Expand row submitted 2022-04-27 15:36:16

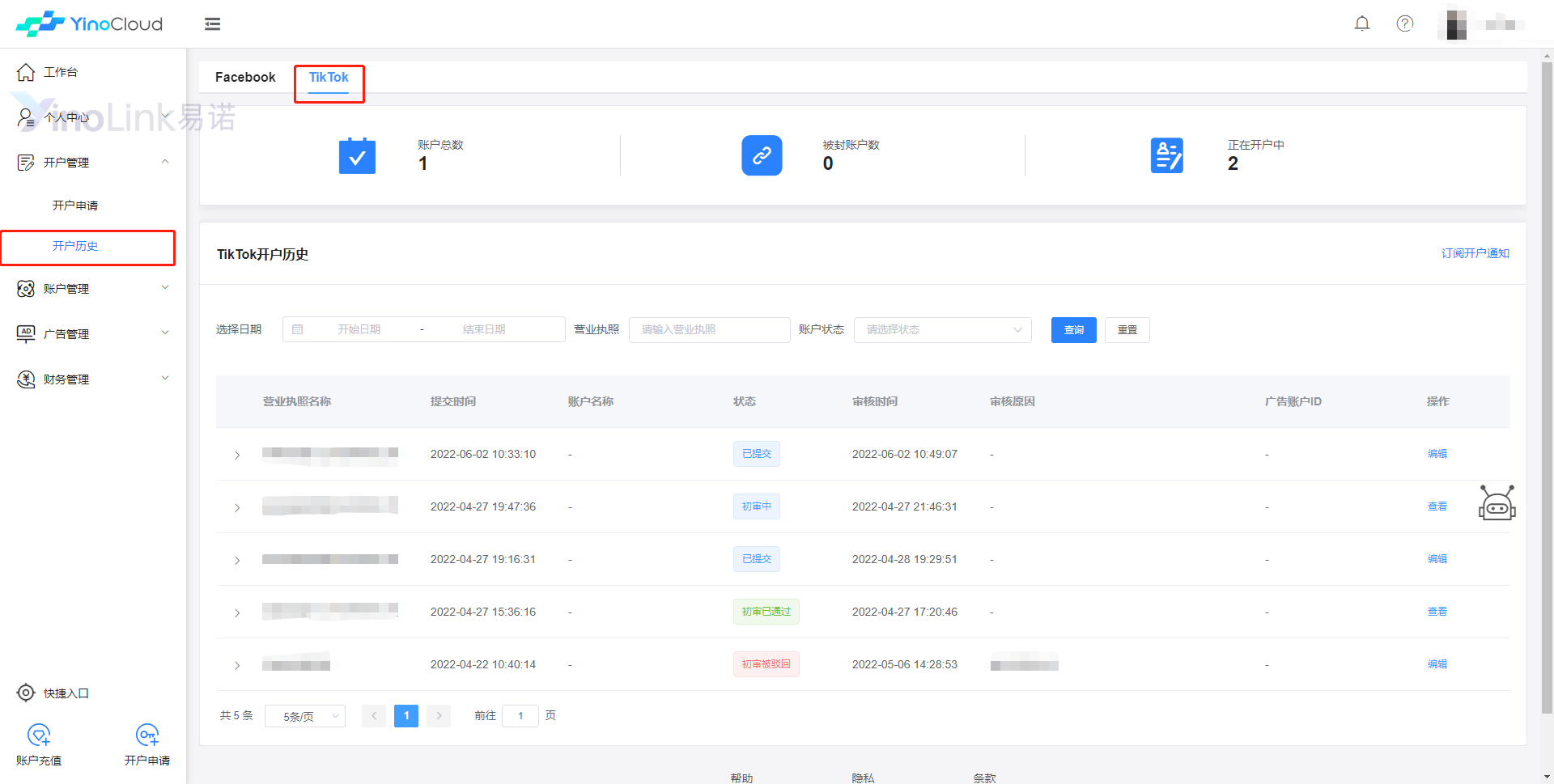point(237,612)
